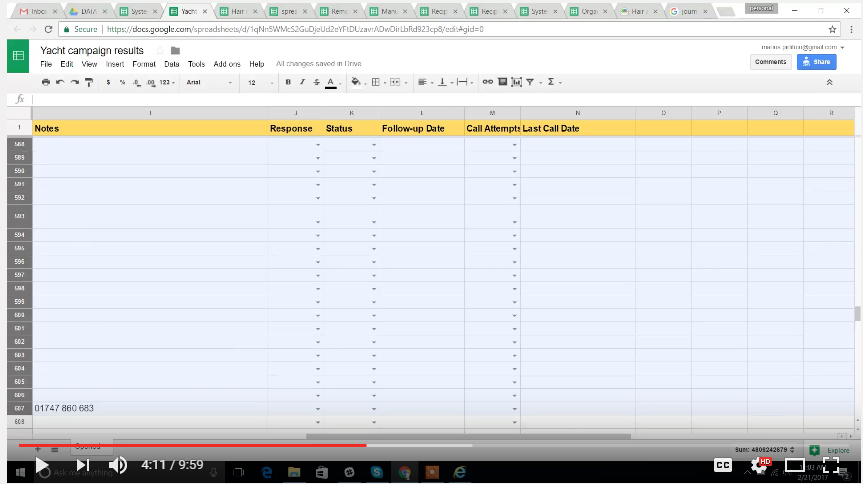Open the Data menu
863x484 pixels.
(172, 64)
